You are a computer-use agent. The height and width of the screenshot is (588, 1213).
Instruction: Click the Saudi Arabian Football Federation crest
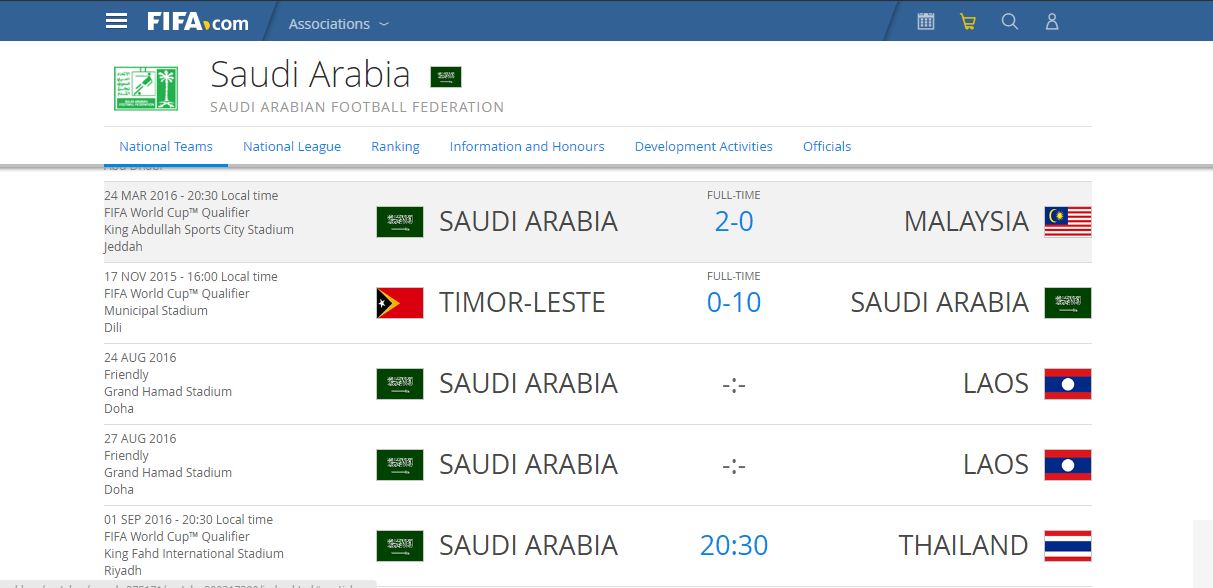point(145,89)
